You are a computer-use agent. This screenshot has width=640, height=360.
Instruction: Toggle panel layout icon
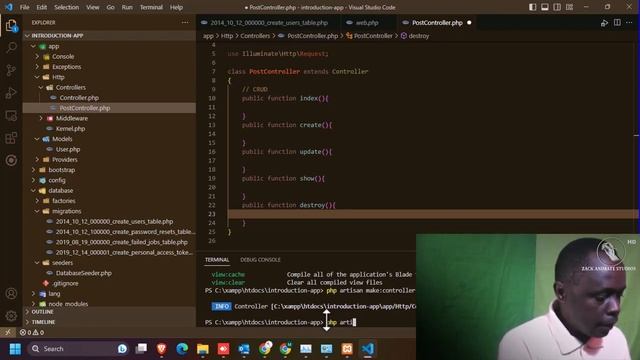545,7
